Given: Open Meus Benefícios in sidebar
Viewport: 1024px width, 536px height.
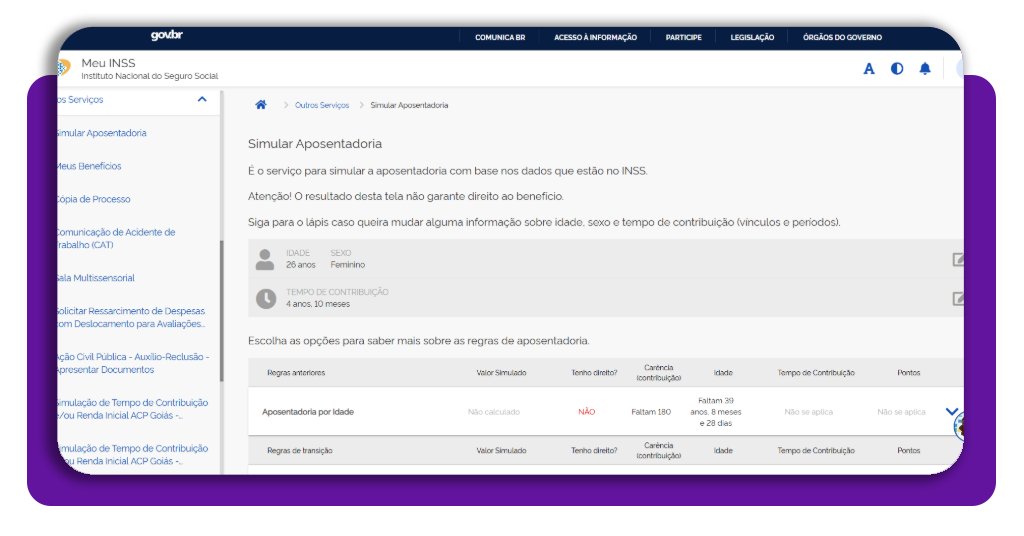Looking at the screenshot, I should pyautogui.click(x=89, y=166).
